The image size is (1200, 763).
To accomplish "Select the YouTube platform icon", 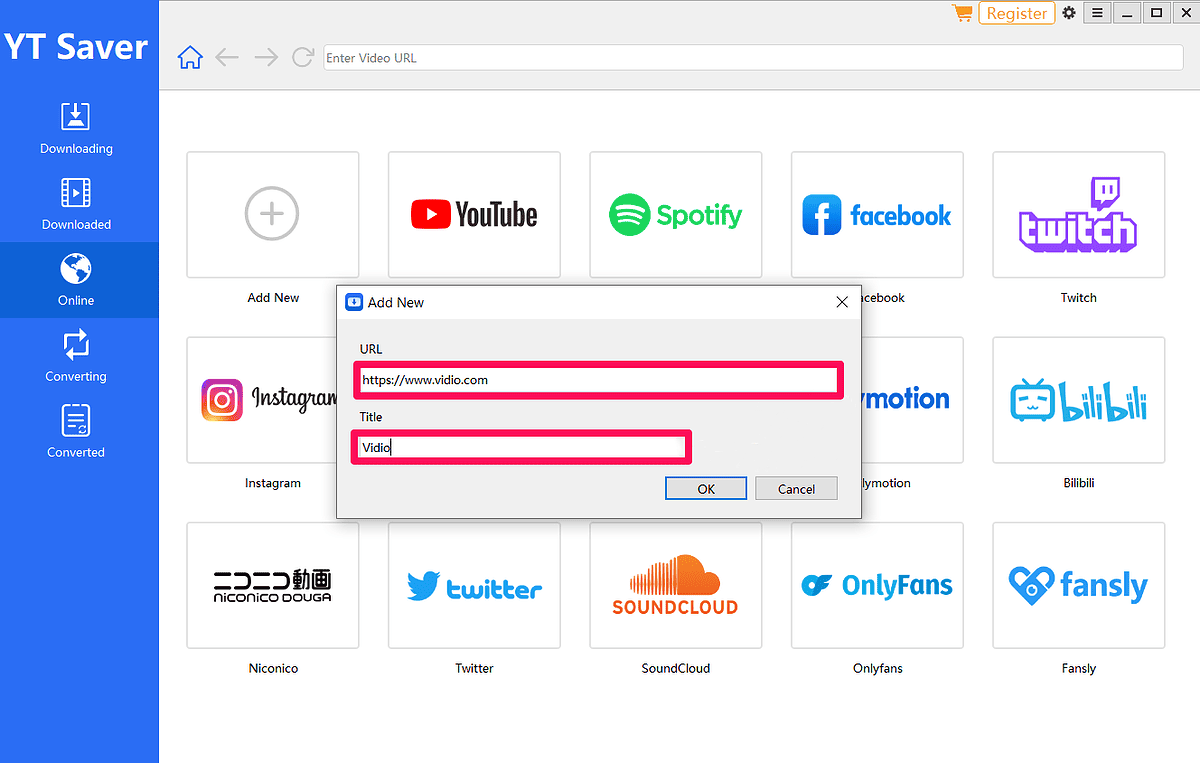I will pyautogui.click(x=474, y=214).
